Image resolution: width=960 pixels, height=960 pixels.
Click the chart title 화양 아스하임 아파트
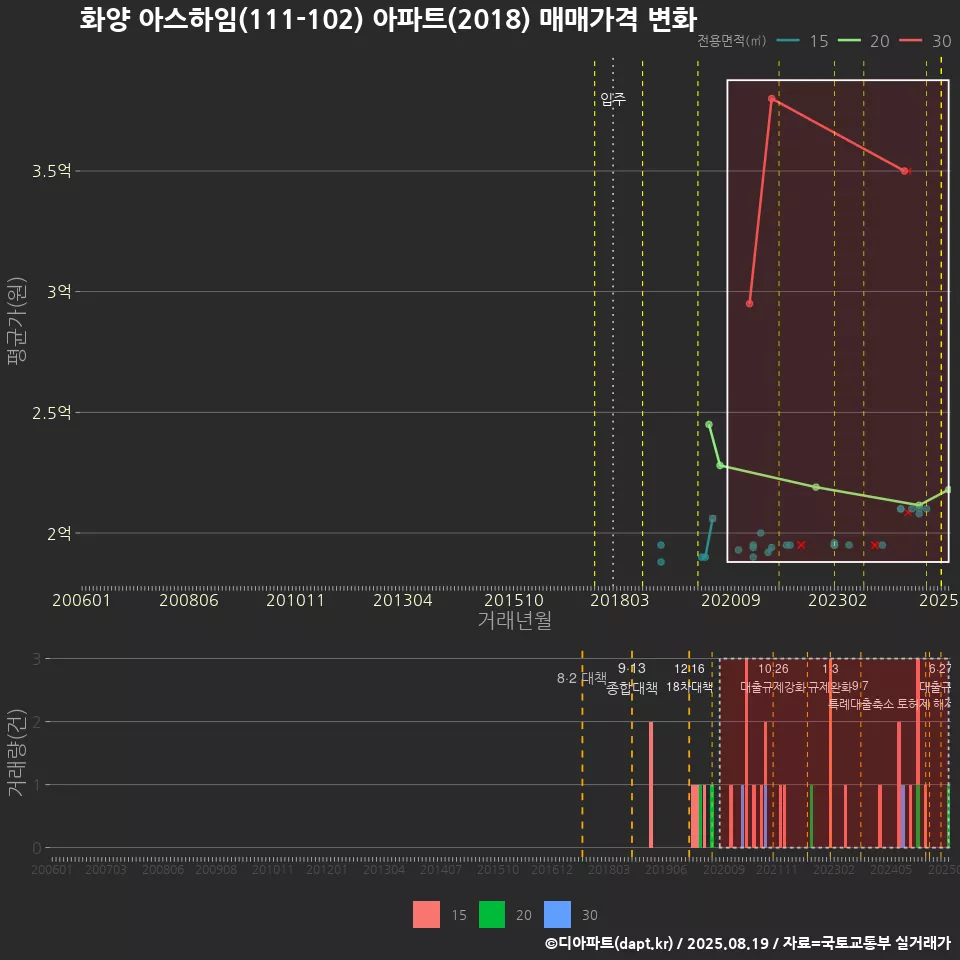388,19
